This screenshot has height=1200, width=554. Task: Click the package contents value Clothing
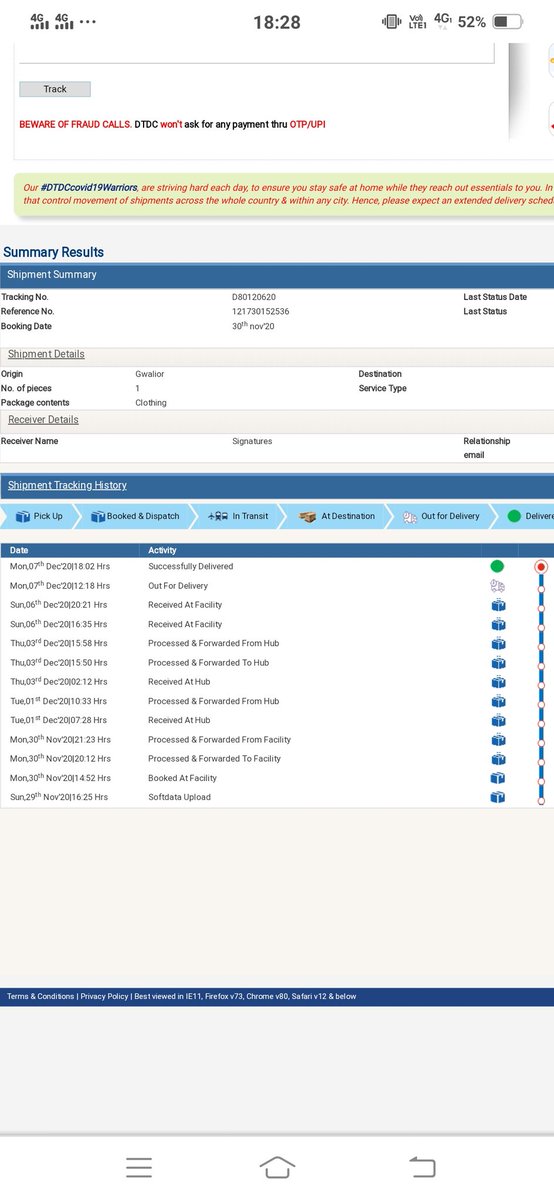[x=151, y=403]
